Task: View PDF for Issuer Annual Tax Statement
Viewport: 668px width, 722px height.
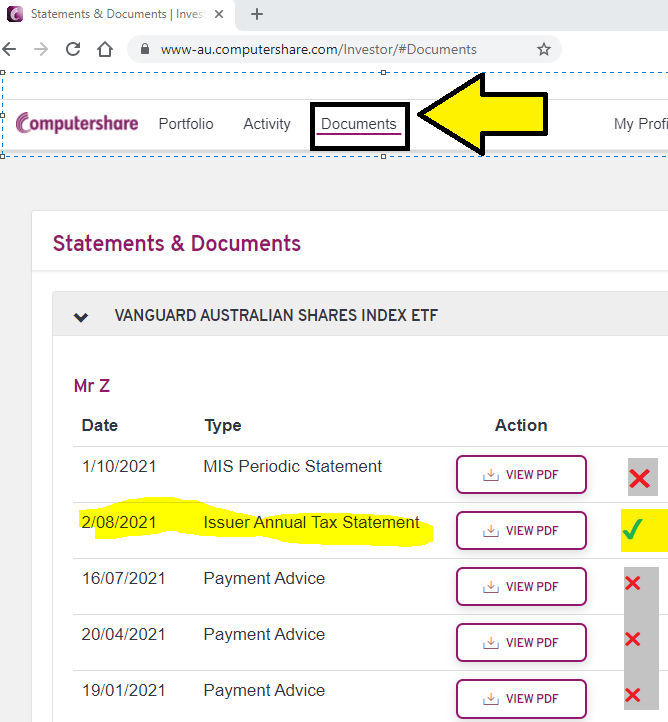Action: point(521,530)
